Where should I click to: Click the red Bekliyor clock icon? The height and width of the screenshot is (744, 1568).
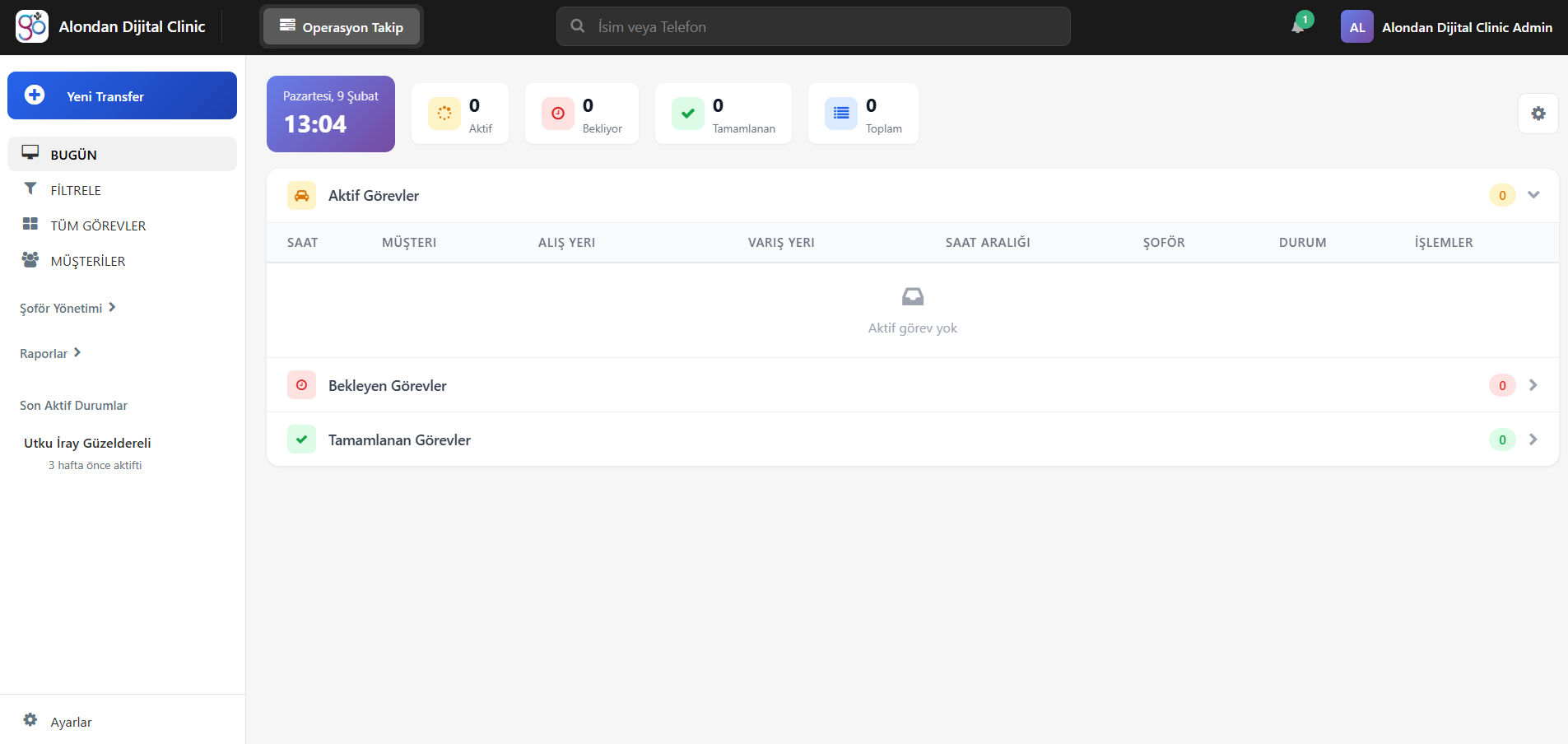pyautogui.click(x=557, y=114)
